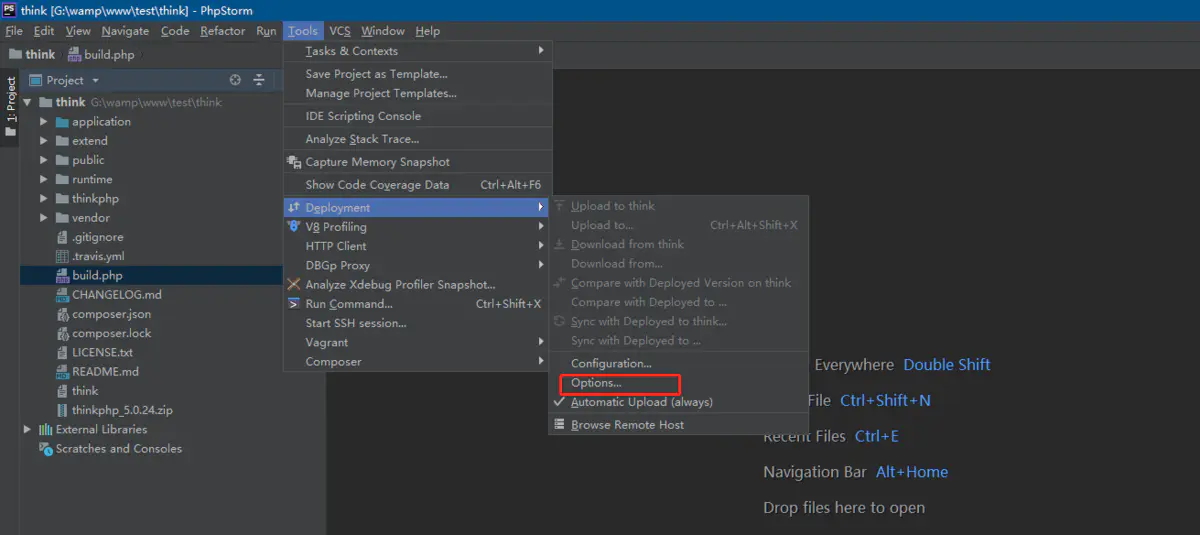This screenshot has width=1200, height=535.
Task: Open the Refactor menu
Action: pos(222,31)
